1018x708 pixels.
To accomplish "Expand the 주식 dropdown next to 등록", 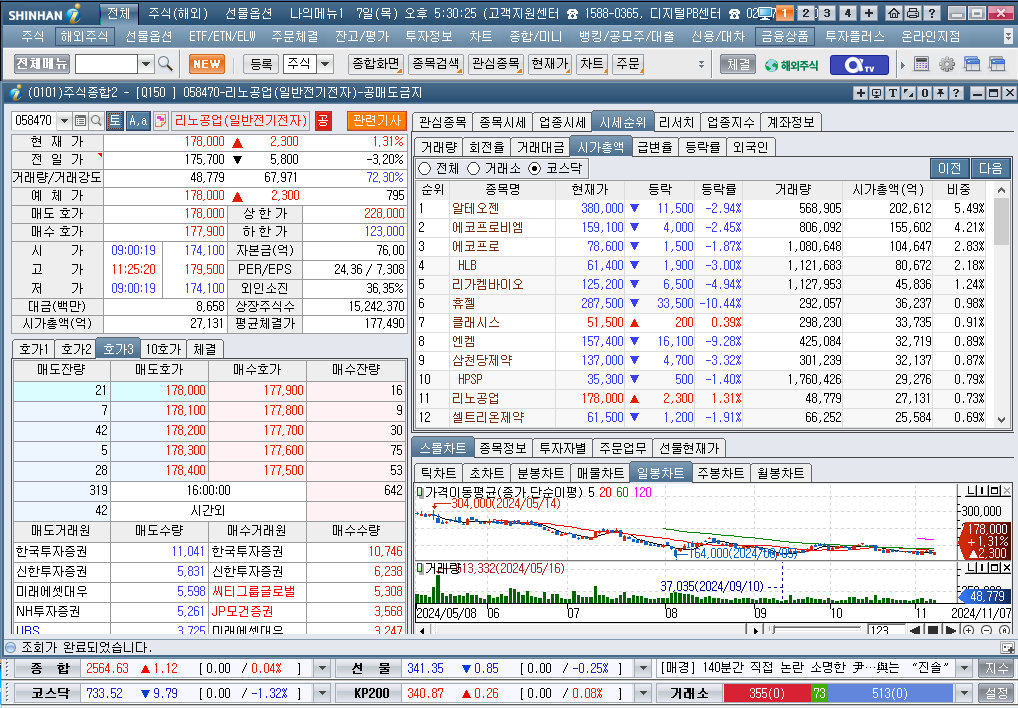I will point(325,64).
